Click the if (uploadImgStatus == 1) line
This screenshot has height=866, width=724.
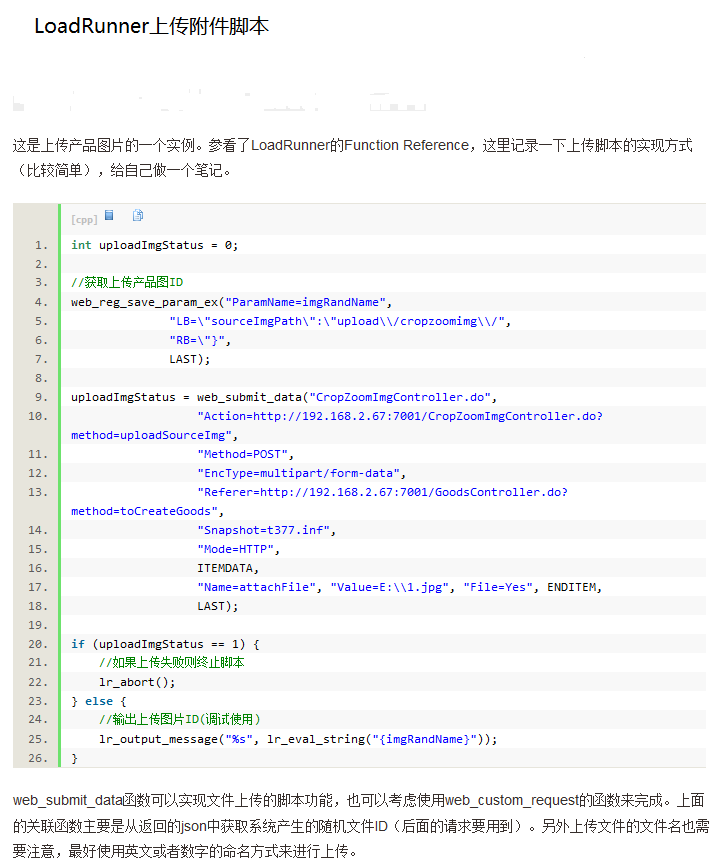pyautogui.click(x=165, y=644)
